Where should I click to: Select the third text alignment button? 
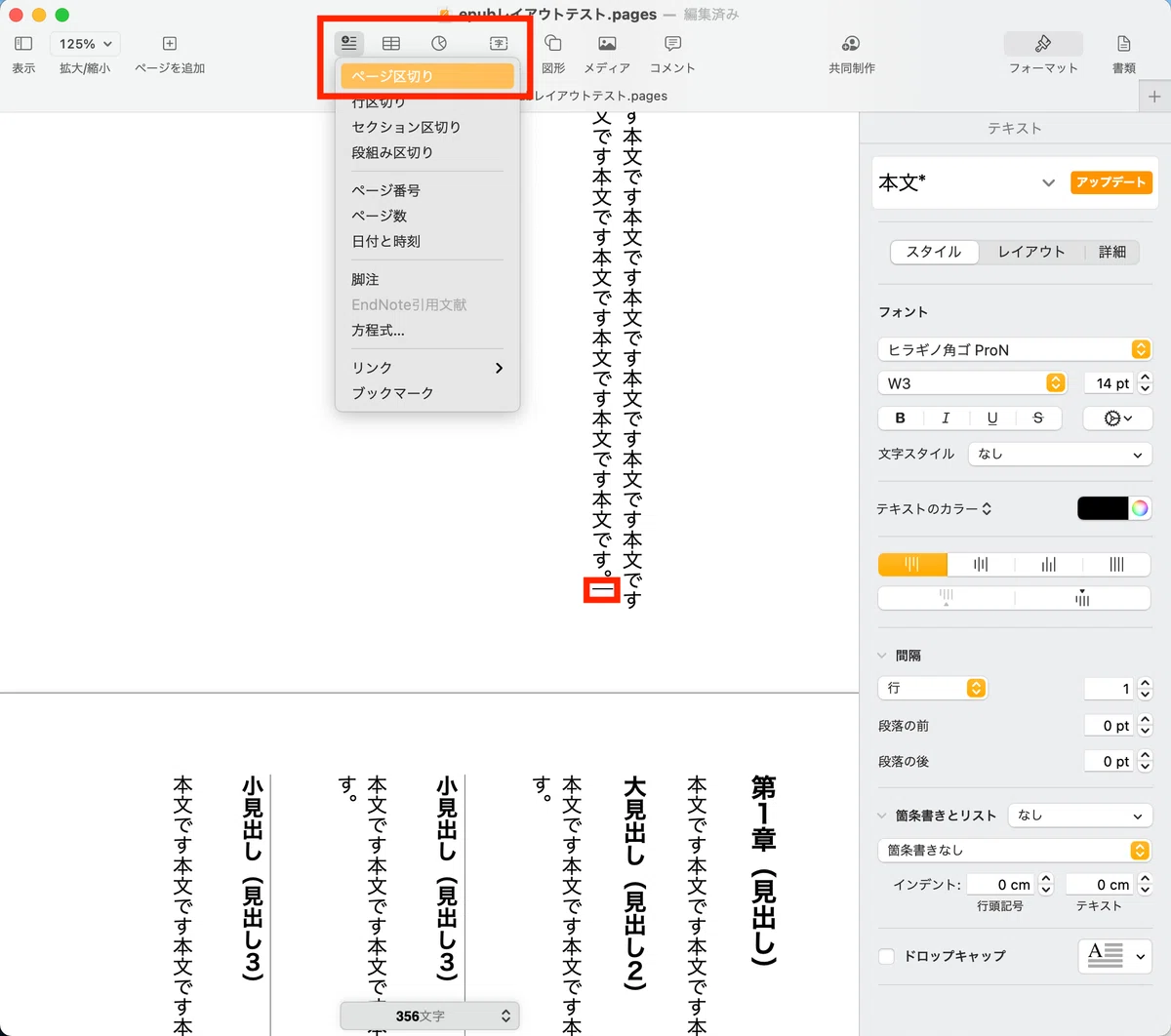point(1049,565)
